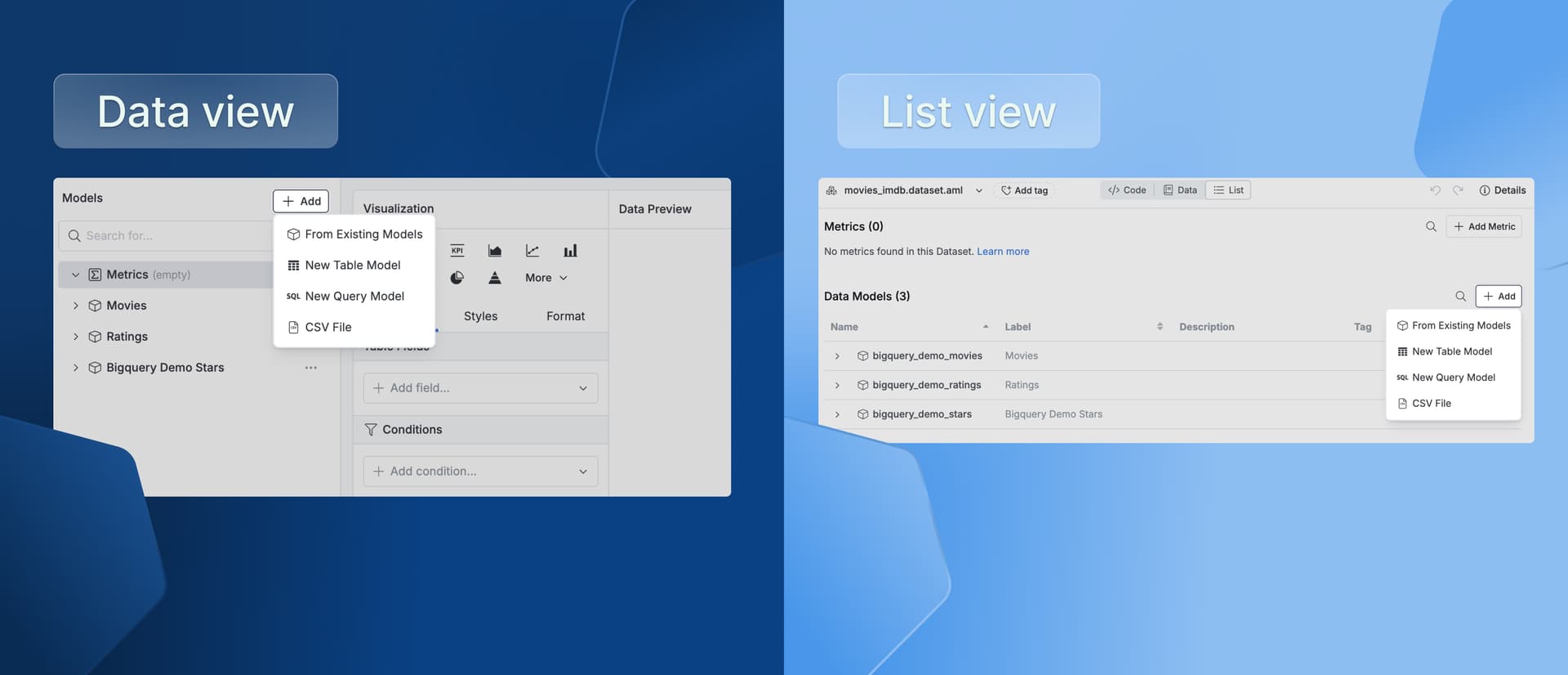This screenshot has height=675, width=1568.
Task: Open the Add condition dropdown
Action: pyautogui.click(x=480, y=472)
